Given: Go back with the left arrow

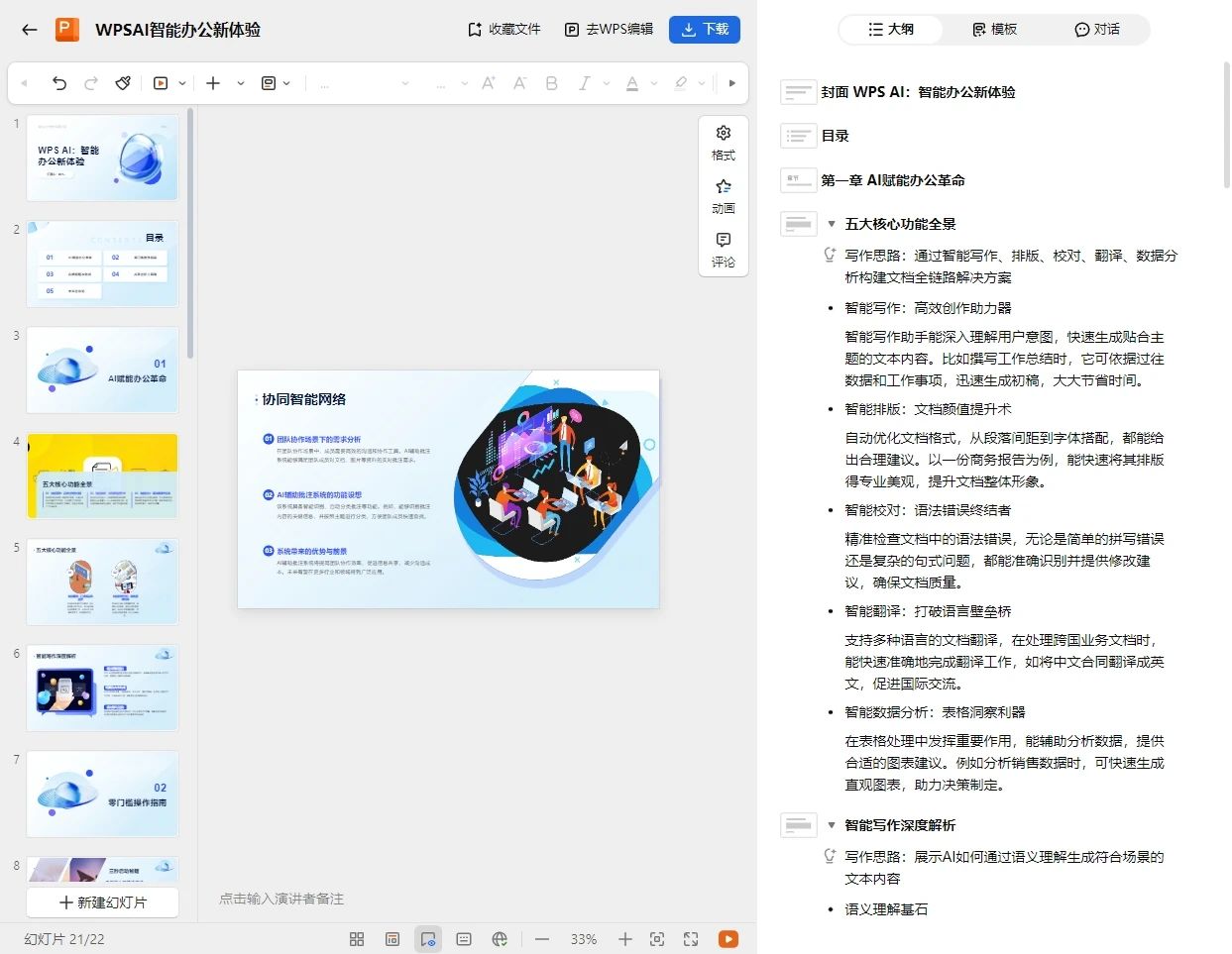Looking at the screenshot, I should click(x=30, y=30).
